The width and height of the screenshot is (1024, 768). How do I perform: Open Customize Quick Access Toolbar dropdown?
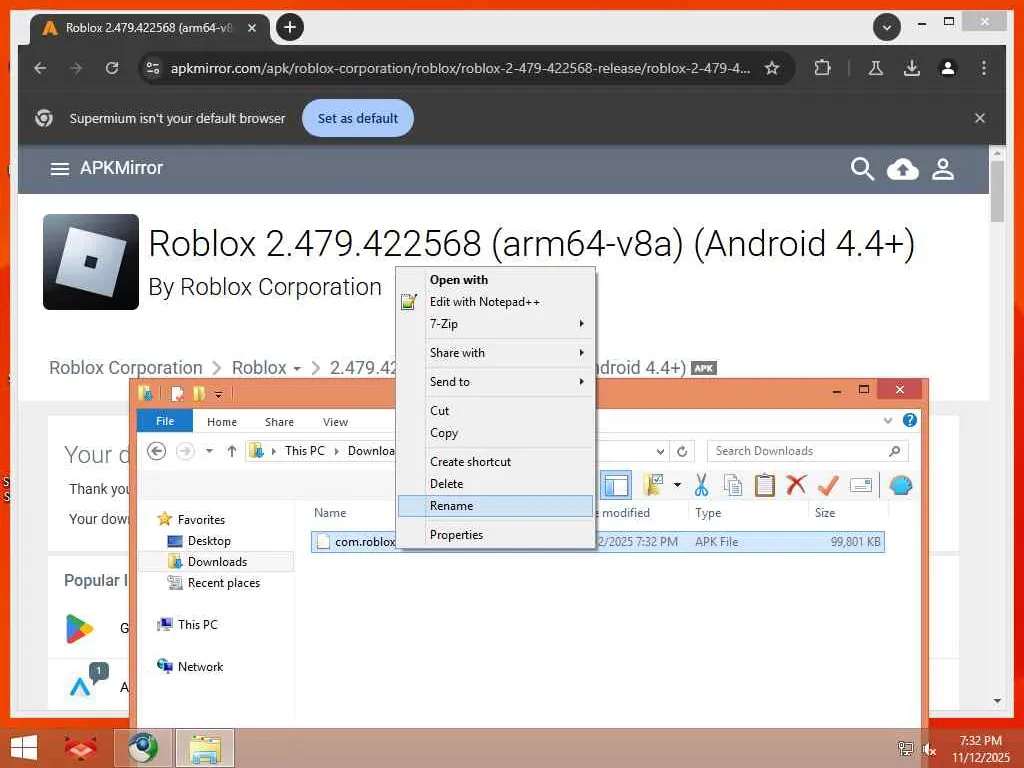coord(218,394)
